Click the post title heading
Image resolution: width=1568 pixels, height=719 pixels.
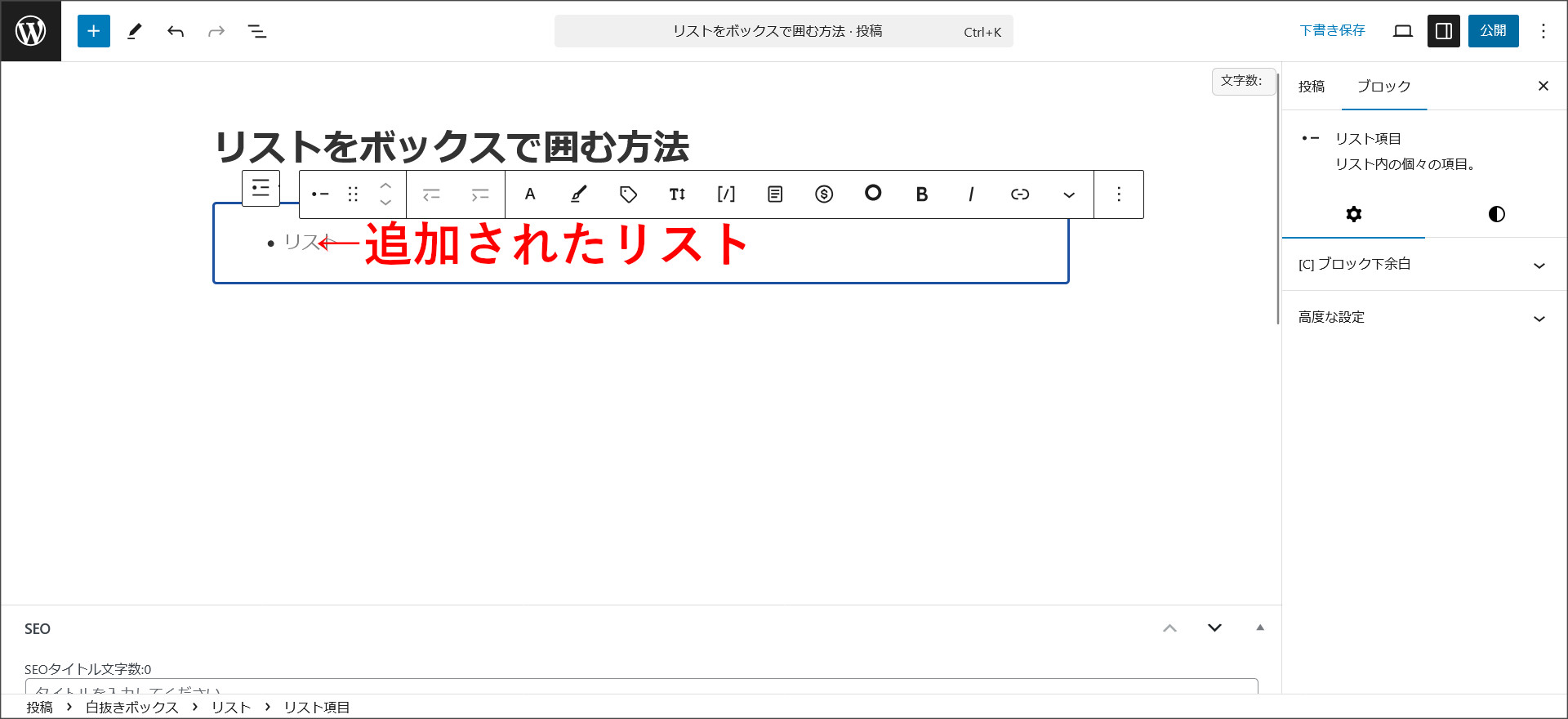[452, 147]
